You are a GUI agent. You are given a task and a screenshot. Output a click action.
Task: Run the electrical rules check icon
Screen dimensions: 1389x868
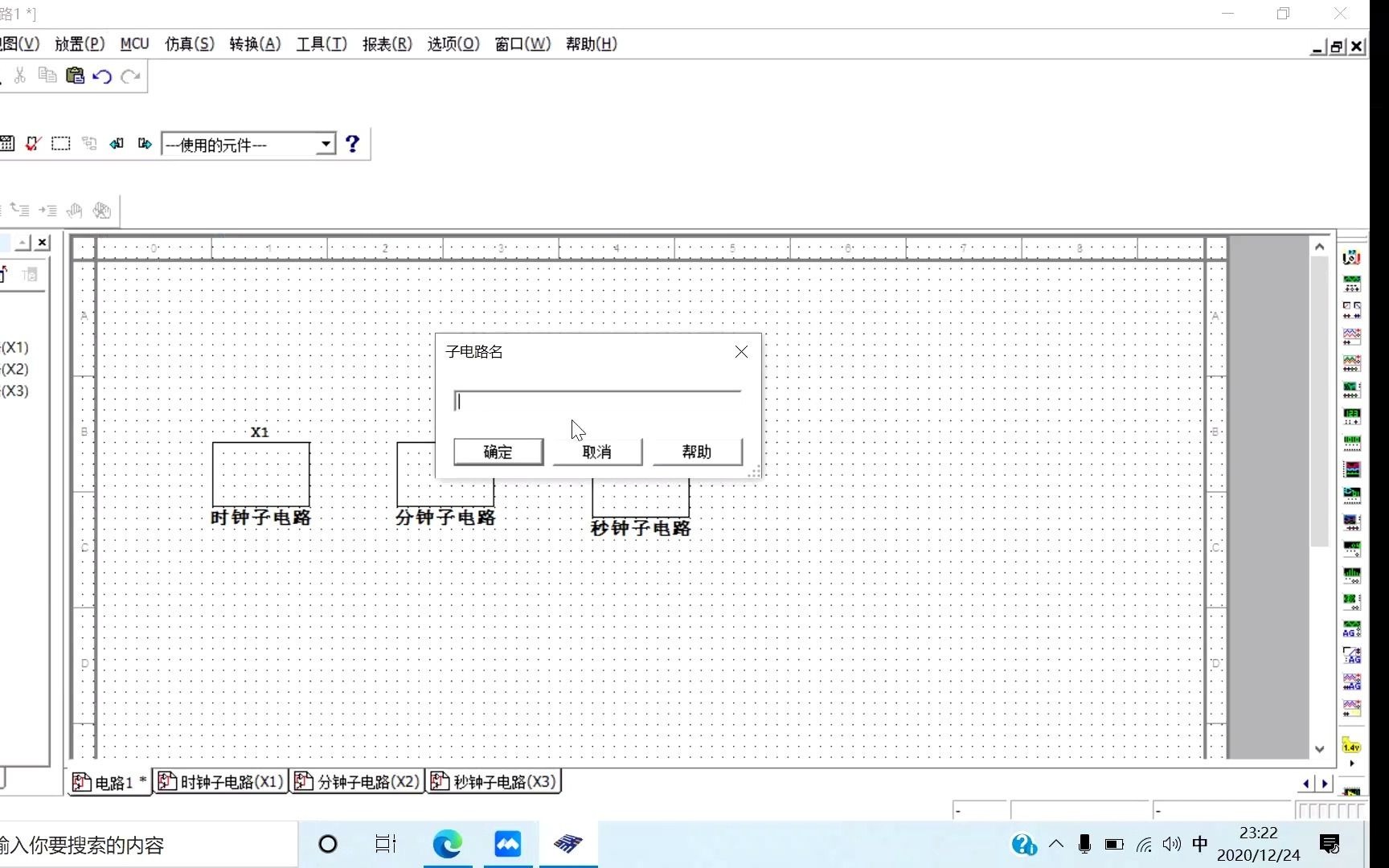coord(33,144)
